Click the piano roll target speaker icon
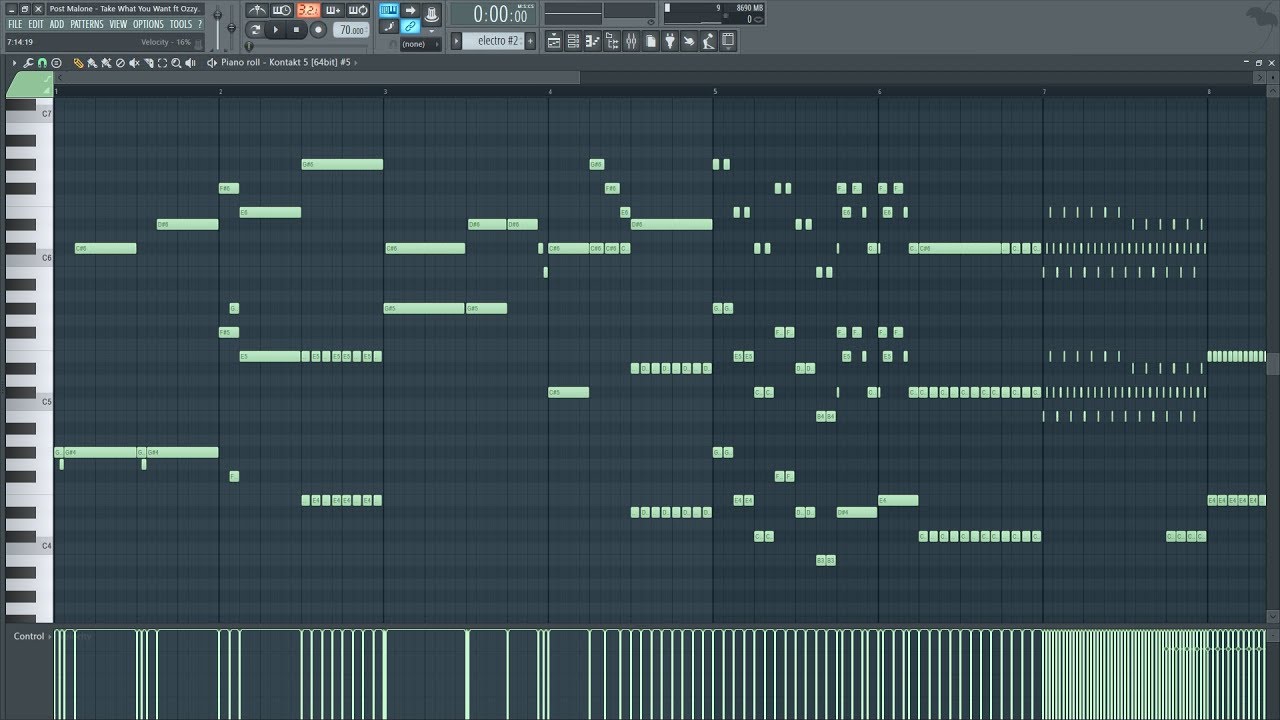 point(212,62)
